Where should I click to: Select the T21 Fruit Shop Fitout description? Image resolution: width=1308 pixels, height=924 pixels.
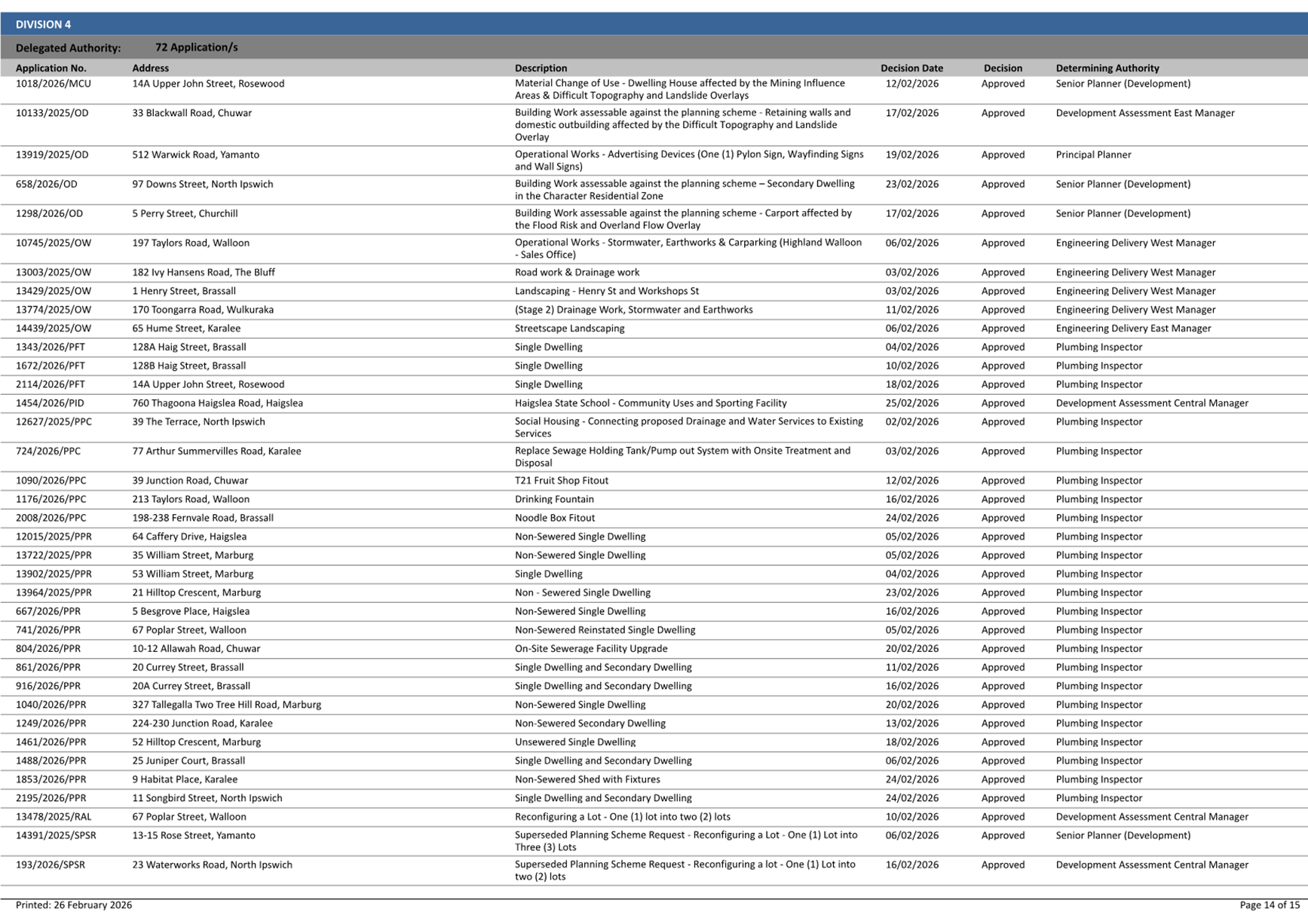[561, 480]
